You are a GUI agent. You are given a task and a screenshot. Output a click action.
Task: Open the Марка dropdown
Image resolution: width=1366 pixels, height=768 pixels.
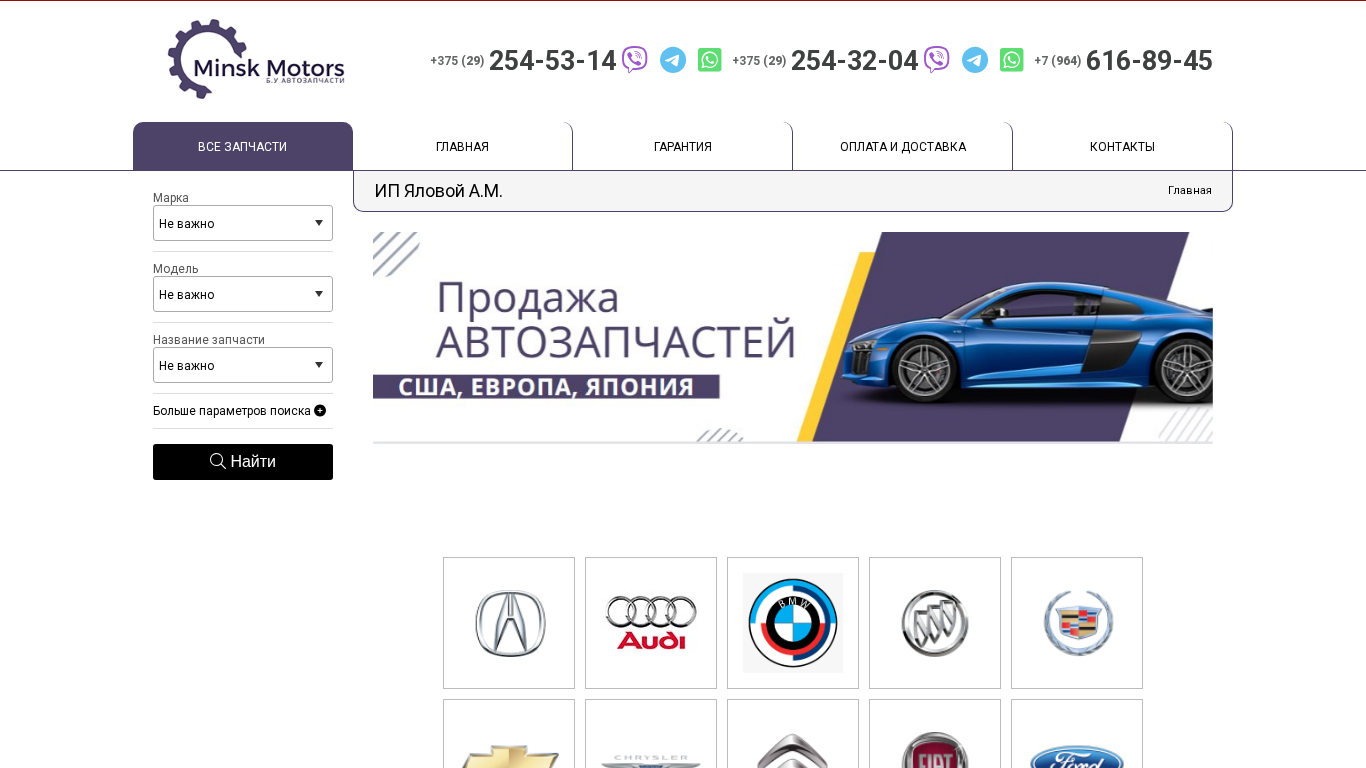243,223
